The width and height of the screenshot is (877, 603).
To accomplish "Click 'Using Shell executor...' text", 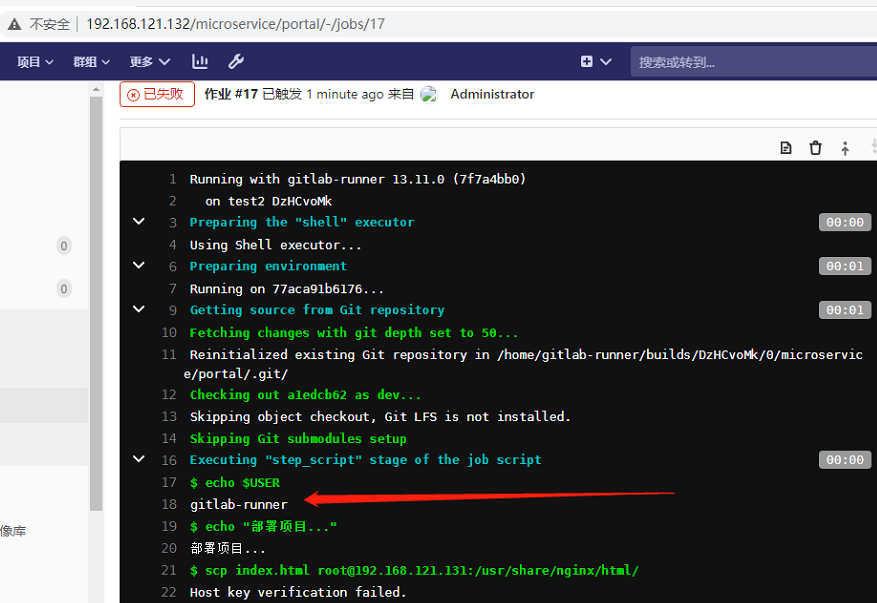I will coord(276,245).
